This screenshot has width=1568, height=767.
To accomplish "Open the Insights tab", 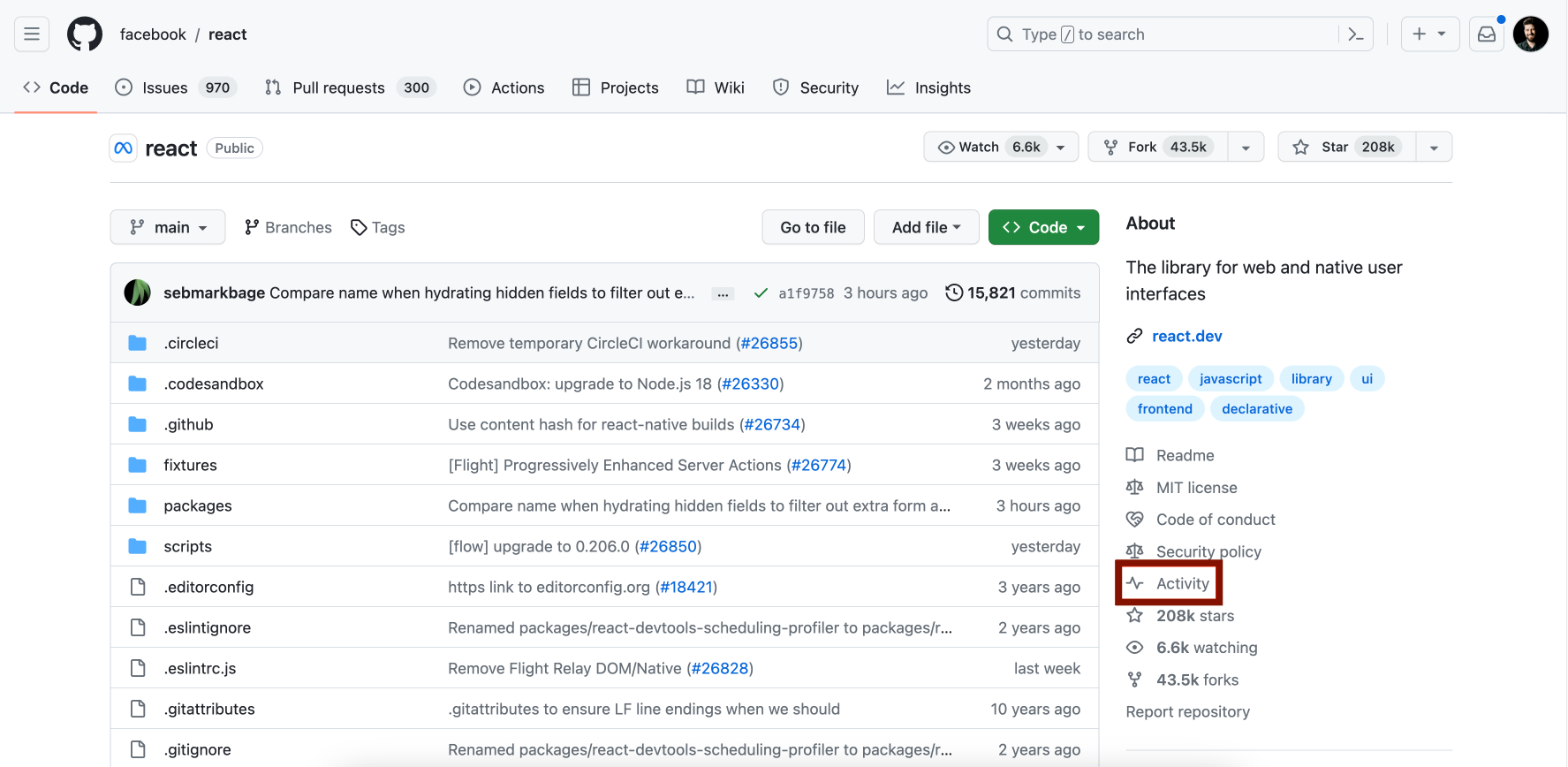I will (942, 87).
